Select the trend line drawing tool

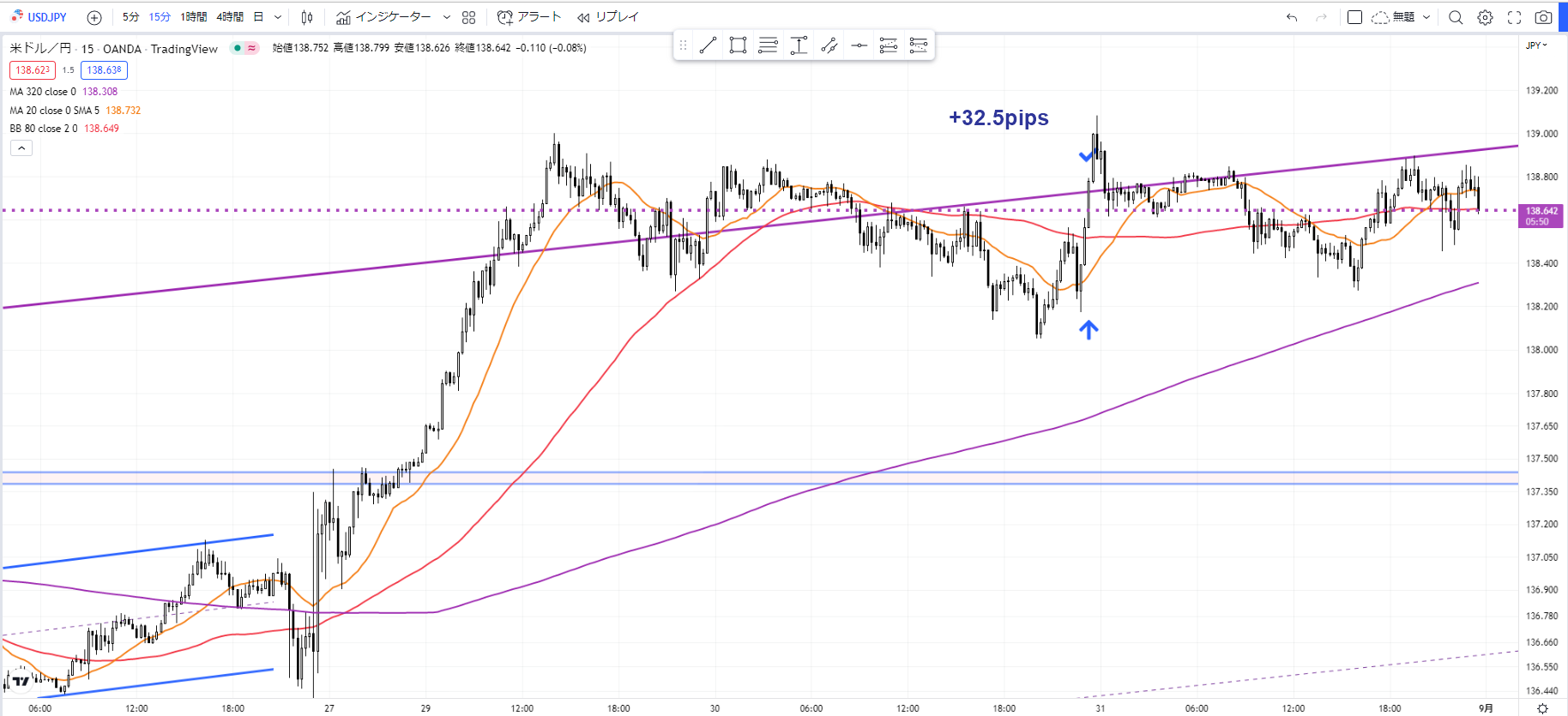pyautogui.click(x=708, y=46)
